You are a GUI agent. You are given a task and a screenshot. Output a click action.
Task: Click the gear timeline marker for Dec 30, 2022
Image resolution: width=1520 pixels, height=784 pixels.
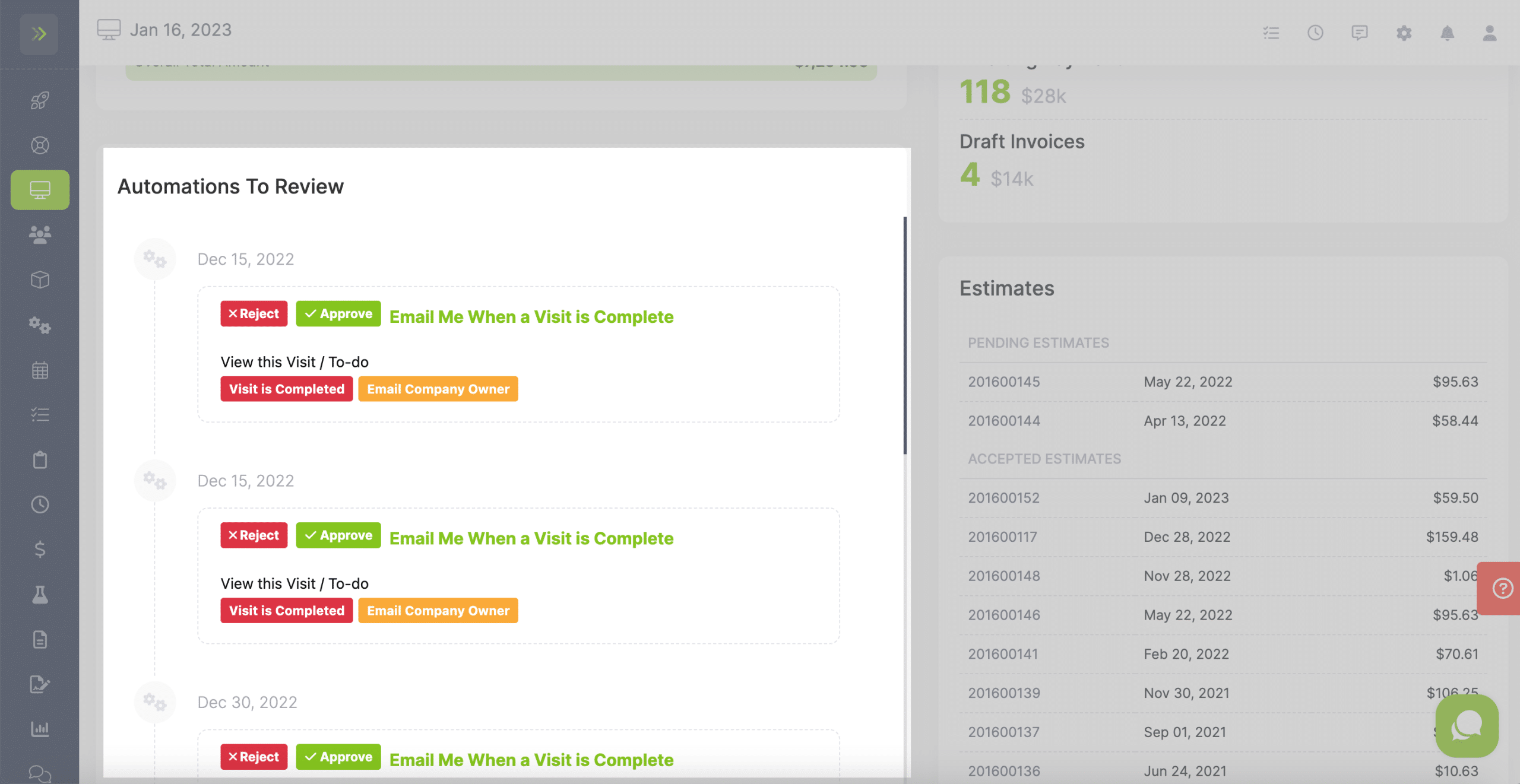coord(155,702)
